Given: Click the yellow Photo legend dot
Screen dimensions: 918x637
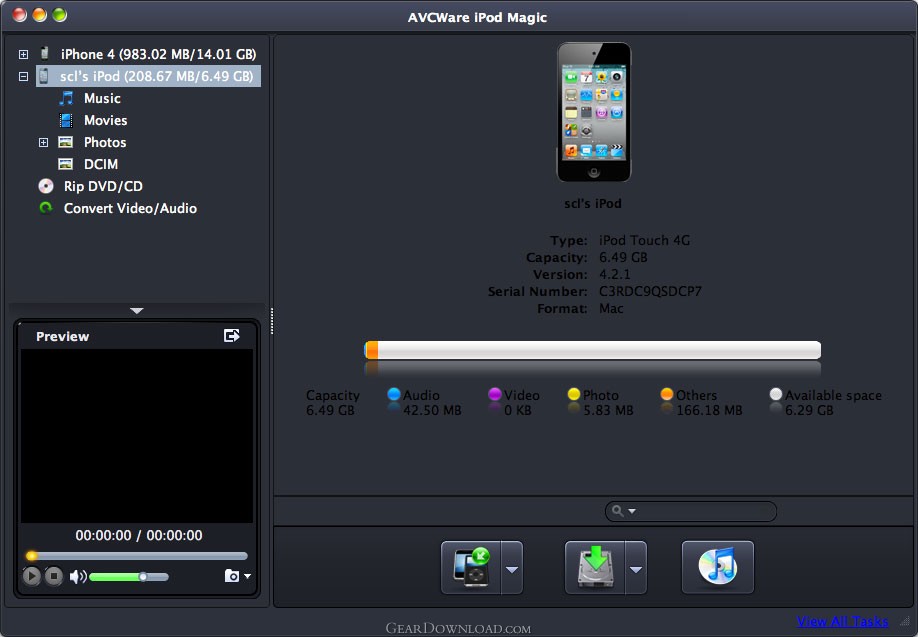Looking at the screenshot, I should click(574, 394).
